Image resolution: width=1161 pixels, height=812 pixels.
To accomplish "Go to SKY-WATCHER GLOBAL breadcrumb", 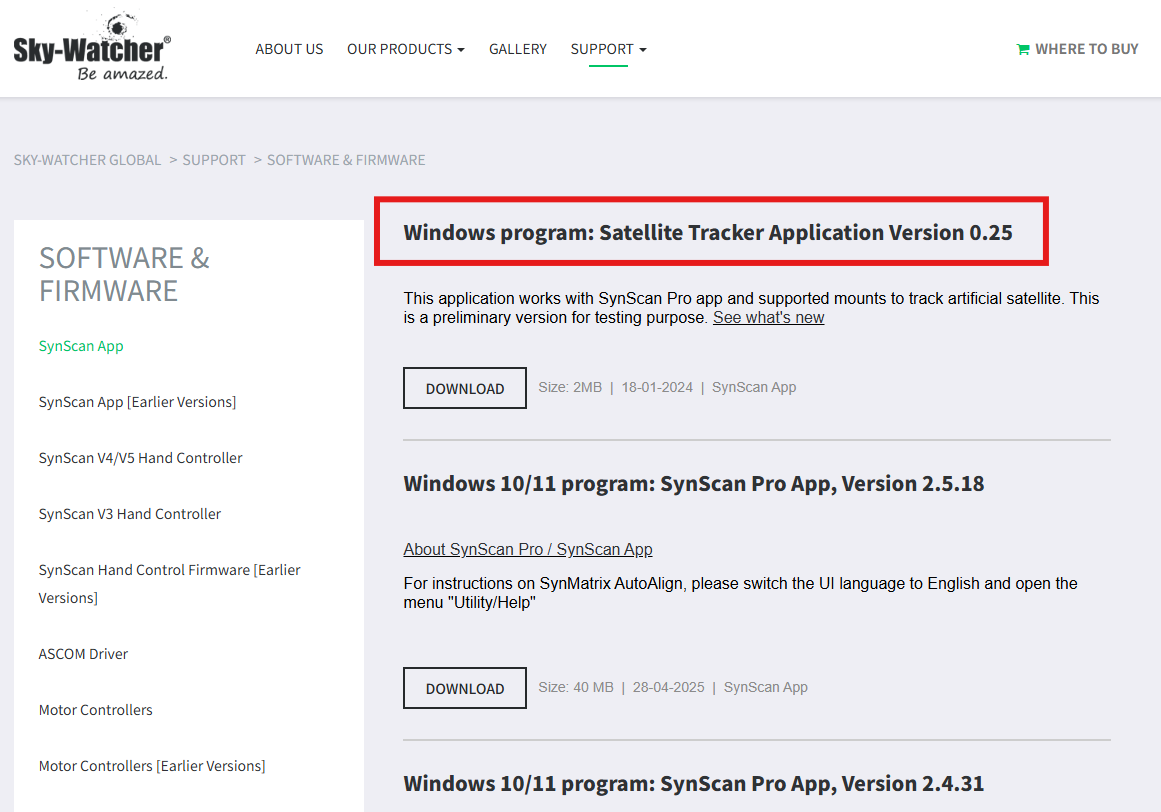I will coord(87,160).
